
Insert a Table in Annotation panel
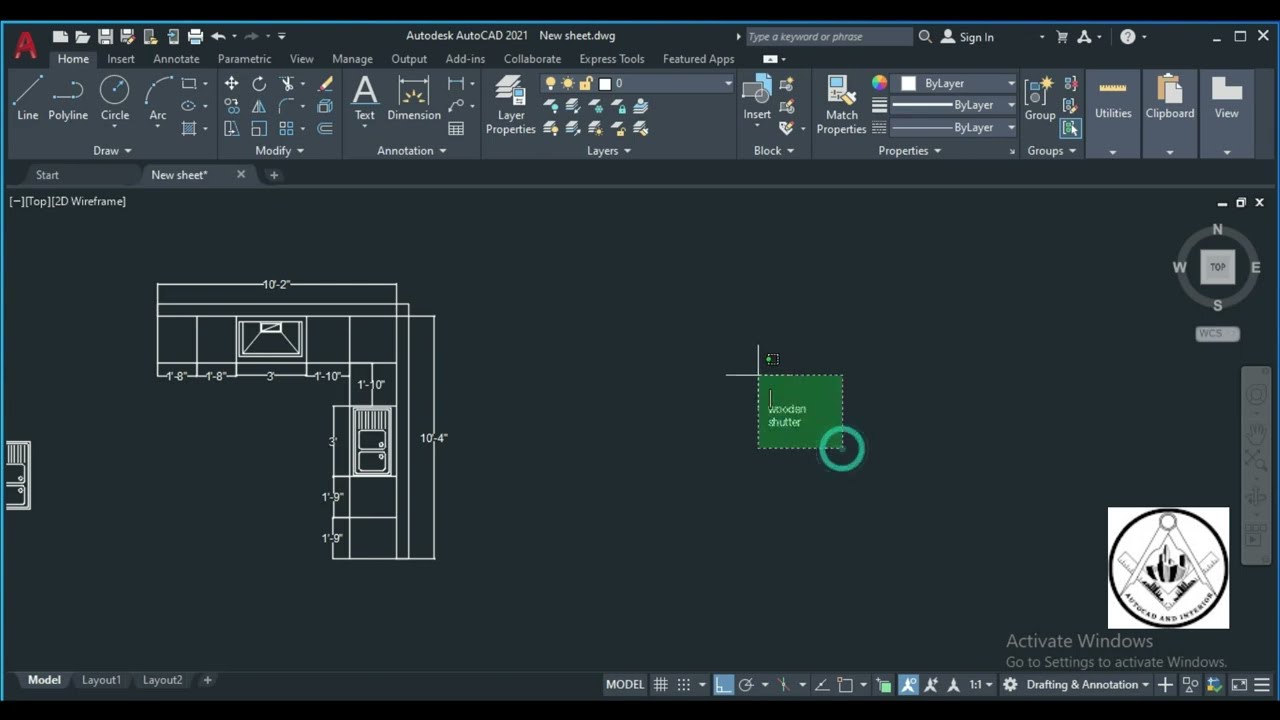tap(456, 128)
